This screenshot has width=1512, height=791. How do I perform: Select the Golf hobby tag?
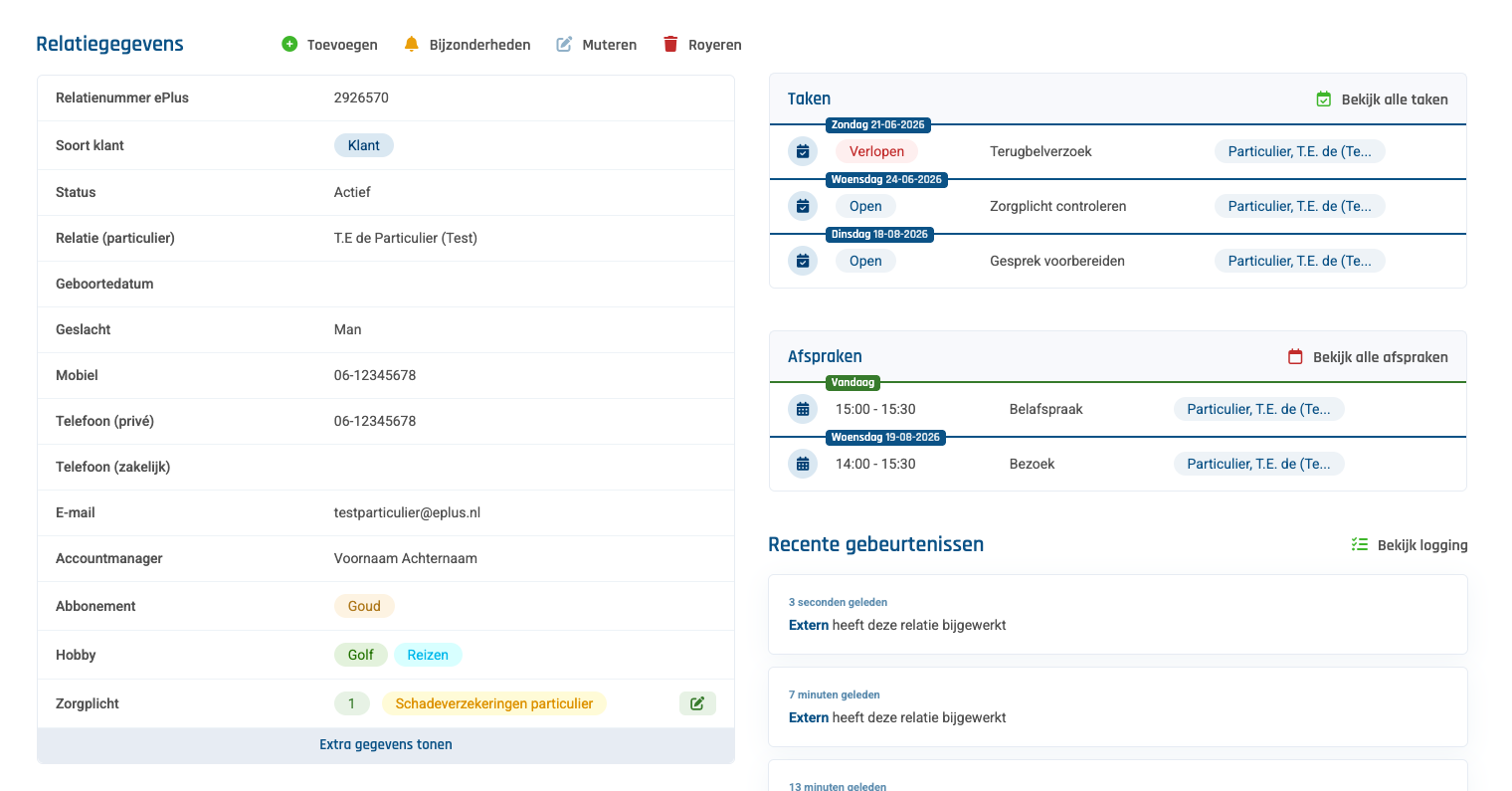coord(360,655)
